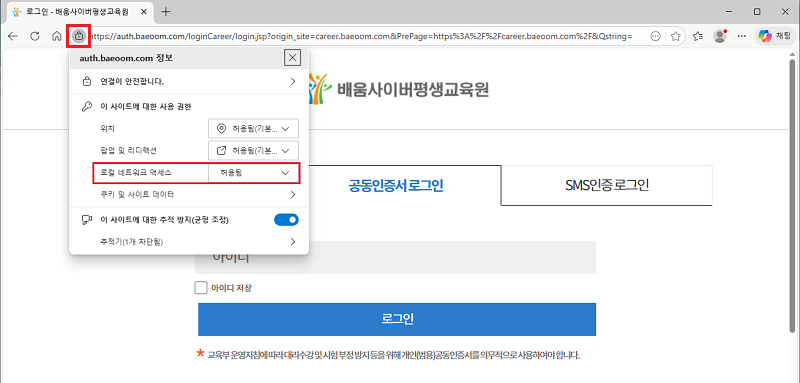This screenshot has width=800, height=383.
Task: Open Edge settings and more menu
Action: (x=742, y=36)
